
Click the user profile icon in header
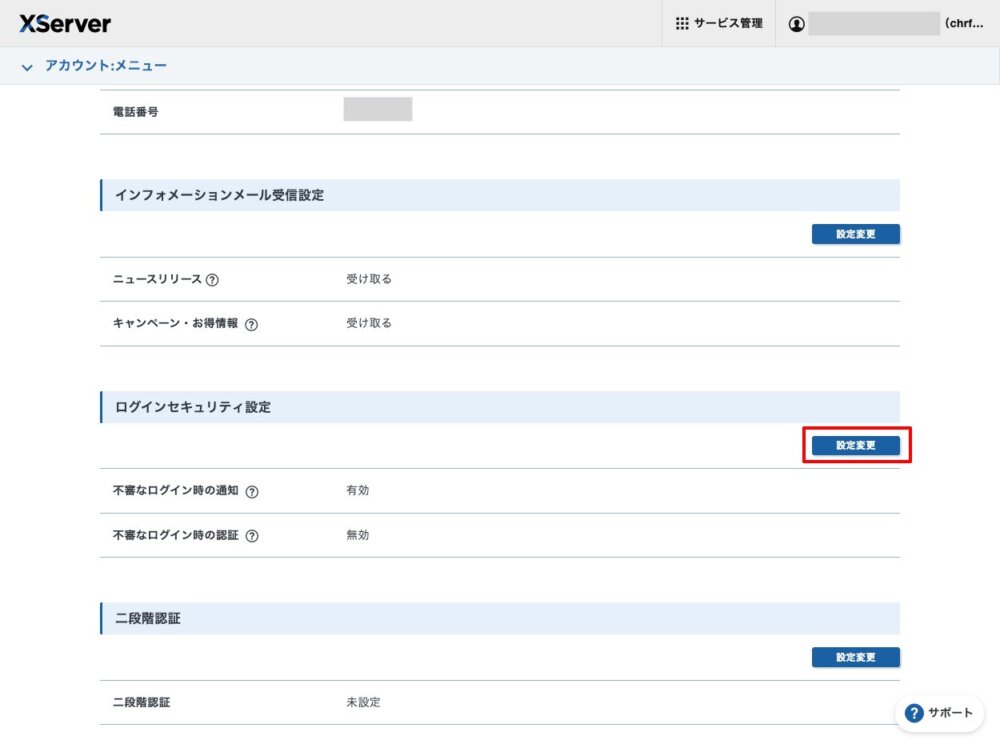[796, 24]
